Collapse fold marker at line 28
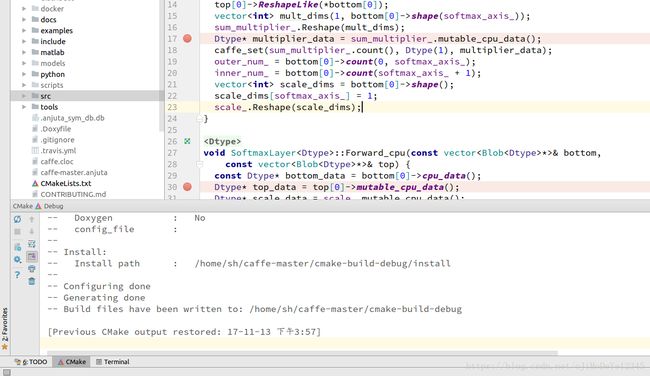650x376 pixels. (199, 165)
